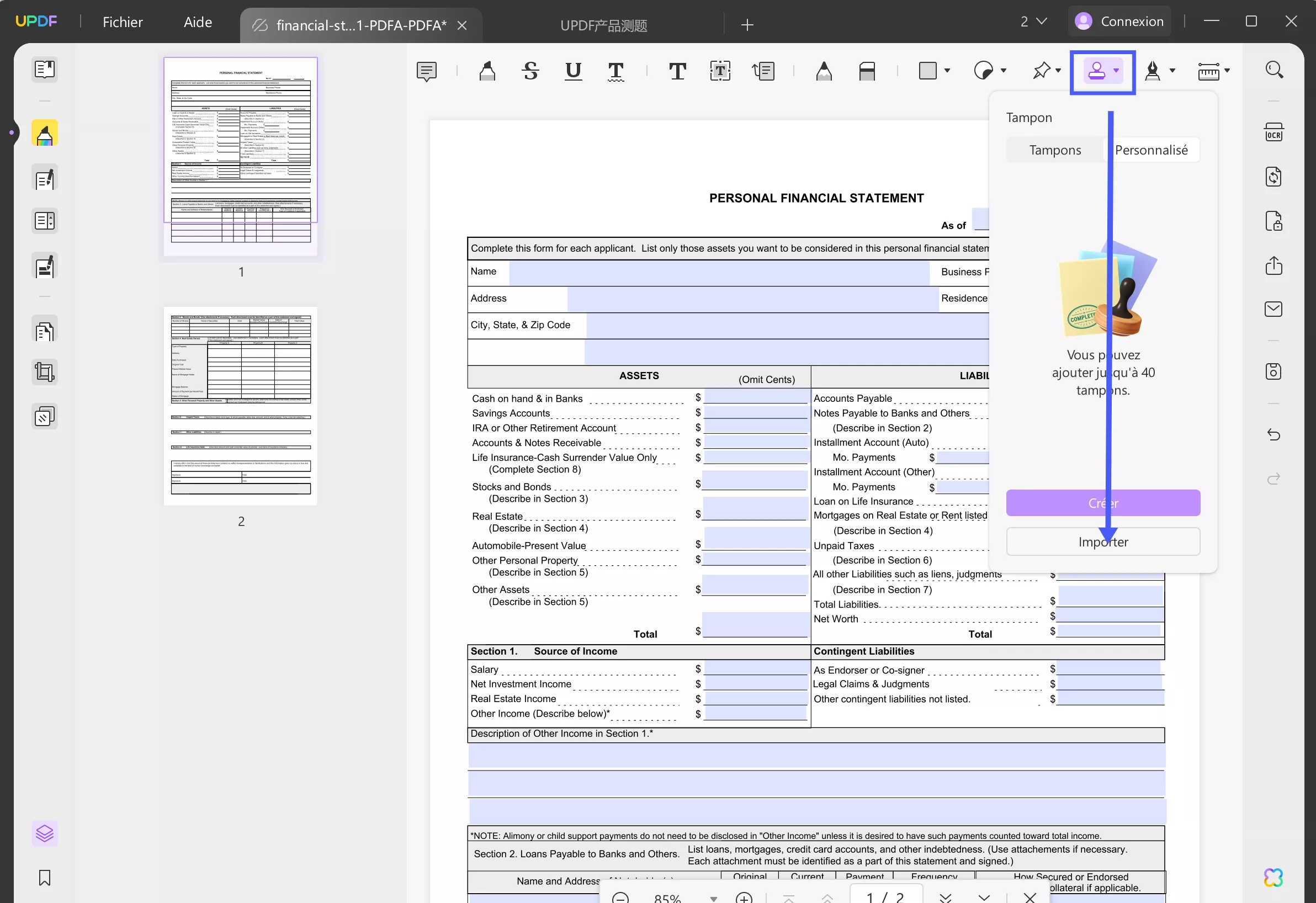This screenshot has height=903, width=1316.
Task: Select the eraser tool
Action: click(867, 71)
